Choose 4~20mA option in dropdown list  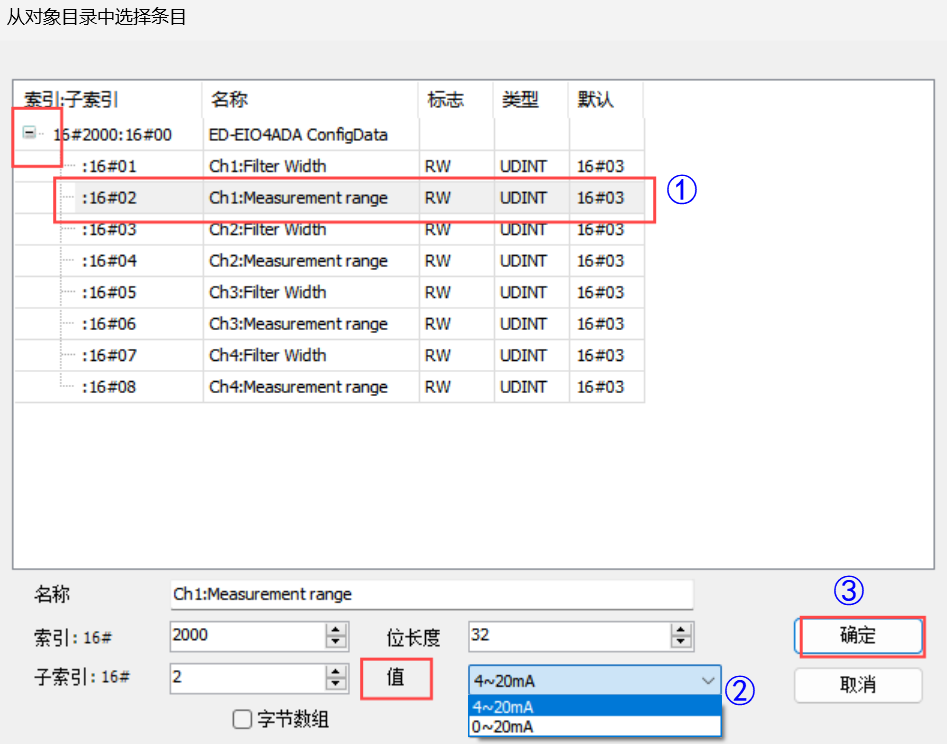594,708
